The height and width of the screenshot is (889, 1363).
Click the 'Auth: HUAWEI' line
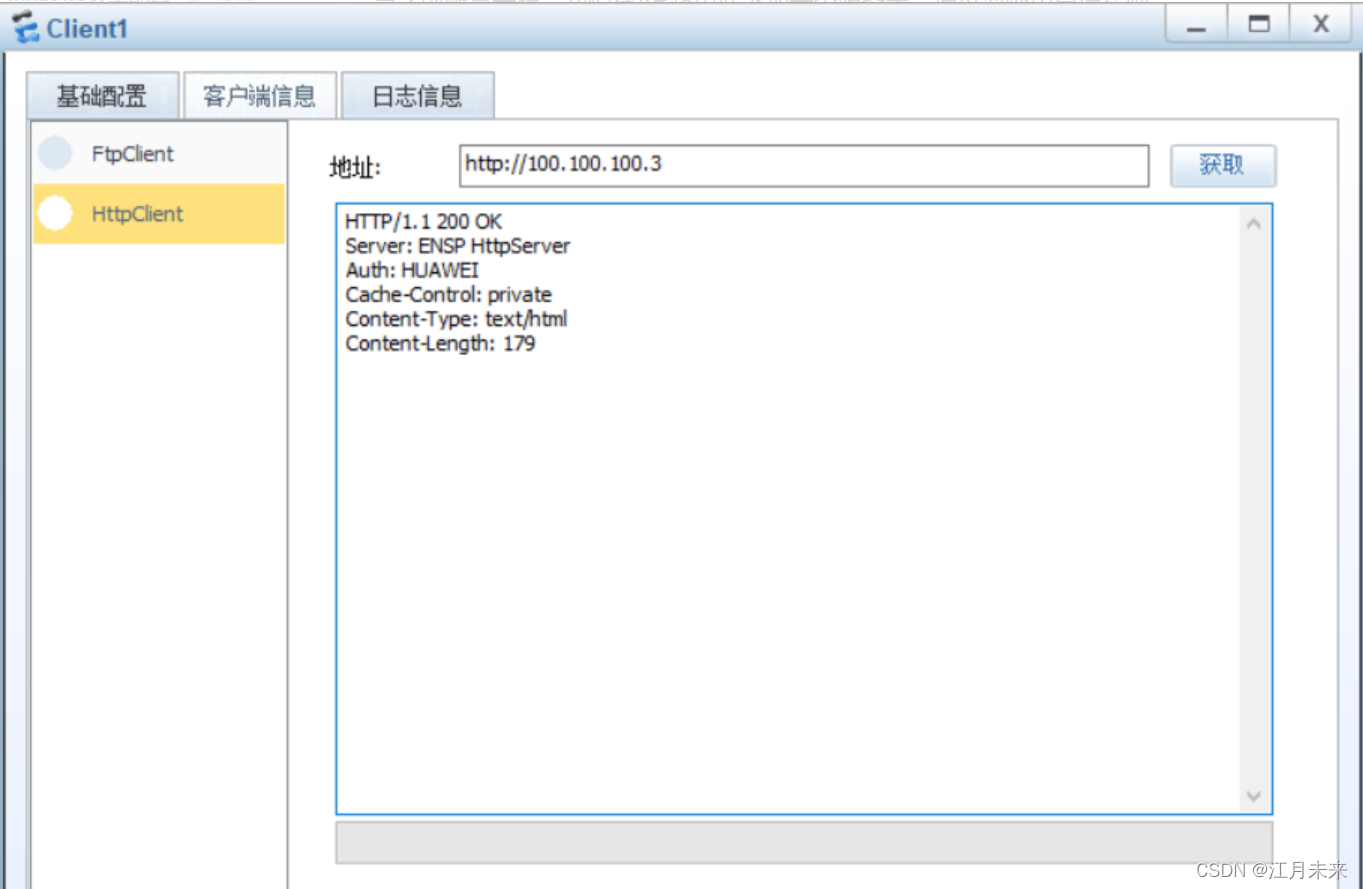[x=412, y=270]
